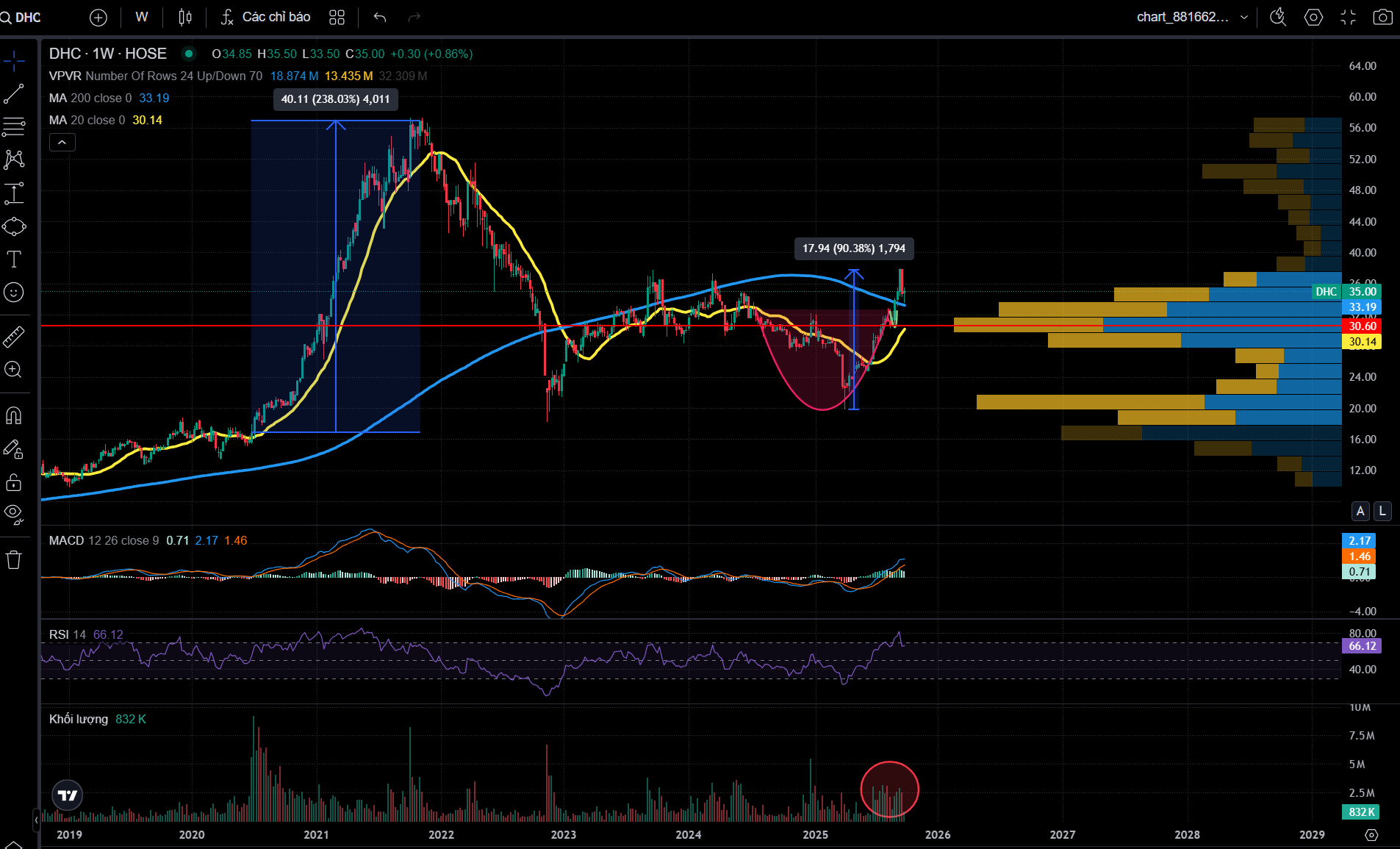Screen dimensions: 1400x849
Task: Open the Các chỉ báo indicators menu
Action: click(x=265, y=17)
